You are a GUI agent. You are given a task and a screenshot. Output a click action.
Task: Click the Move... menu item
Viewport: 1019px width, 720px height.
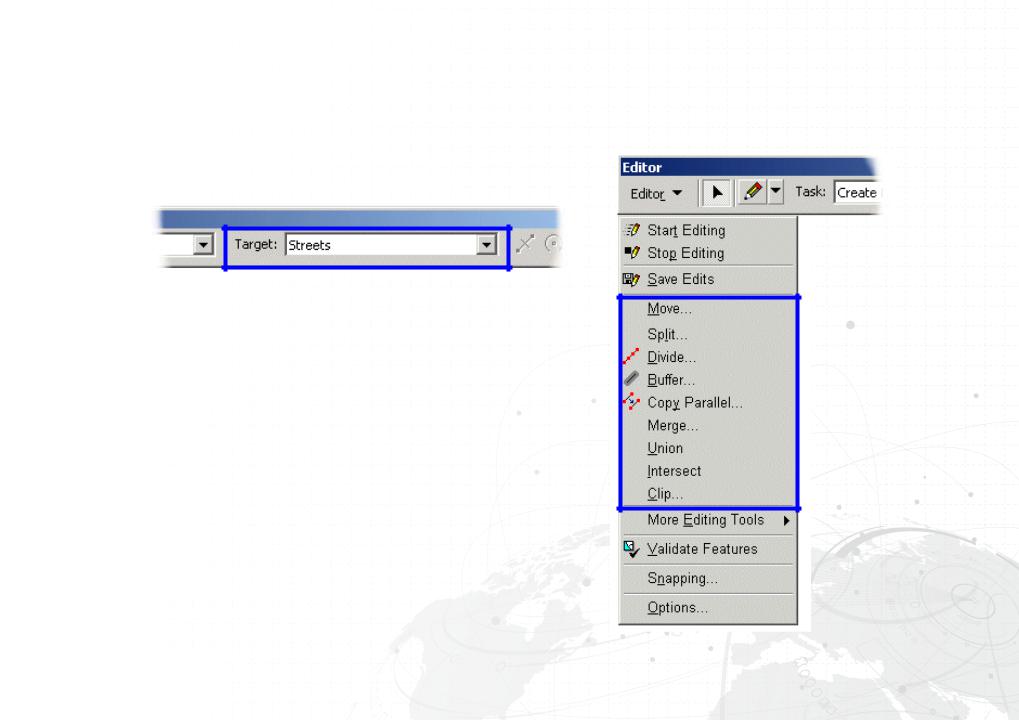point(708,309)
